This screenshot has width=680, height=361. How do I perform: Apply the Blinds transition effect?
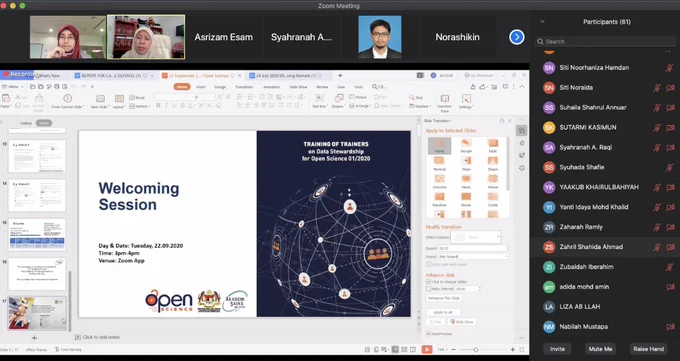click(466, 200)
